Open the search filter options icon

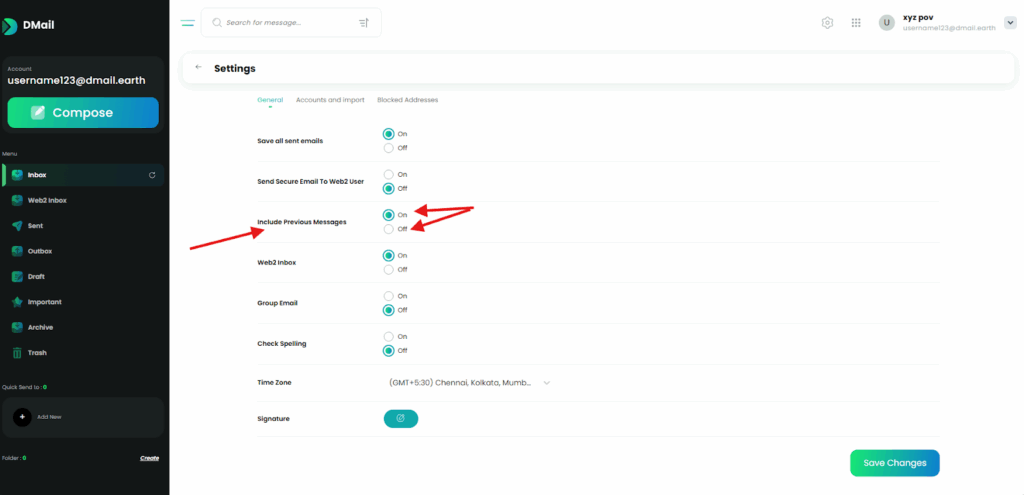pyautogui.click(x=363, y=22)
